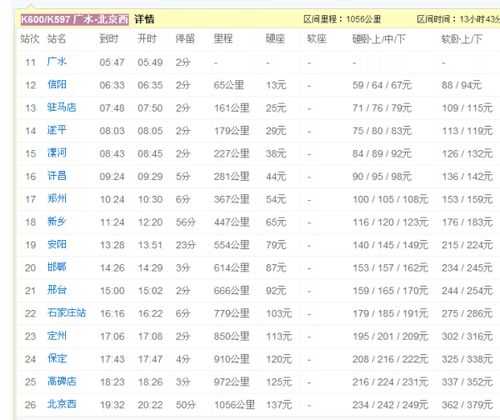The image size is (500, 420).
Task: Open the 保定 station link
Action: pos(57,358)
